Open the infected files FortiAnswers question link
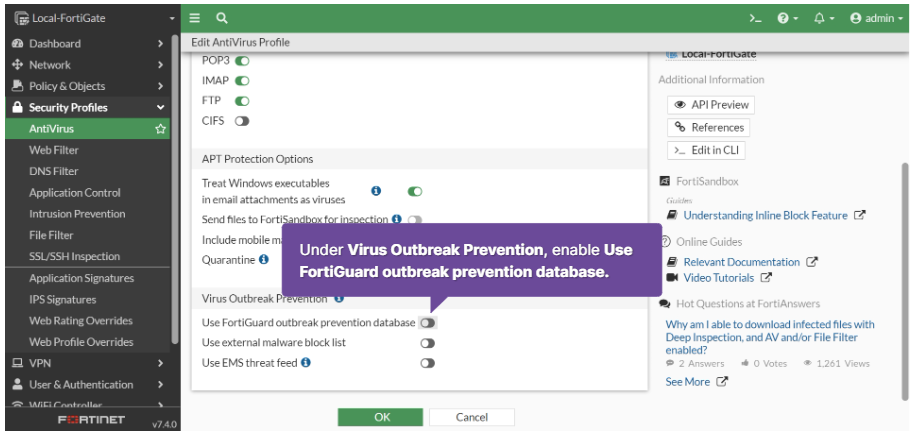This screenshot has height=439, width=915. 770,337
